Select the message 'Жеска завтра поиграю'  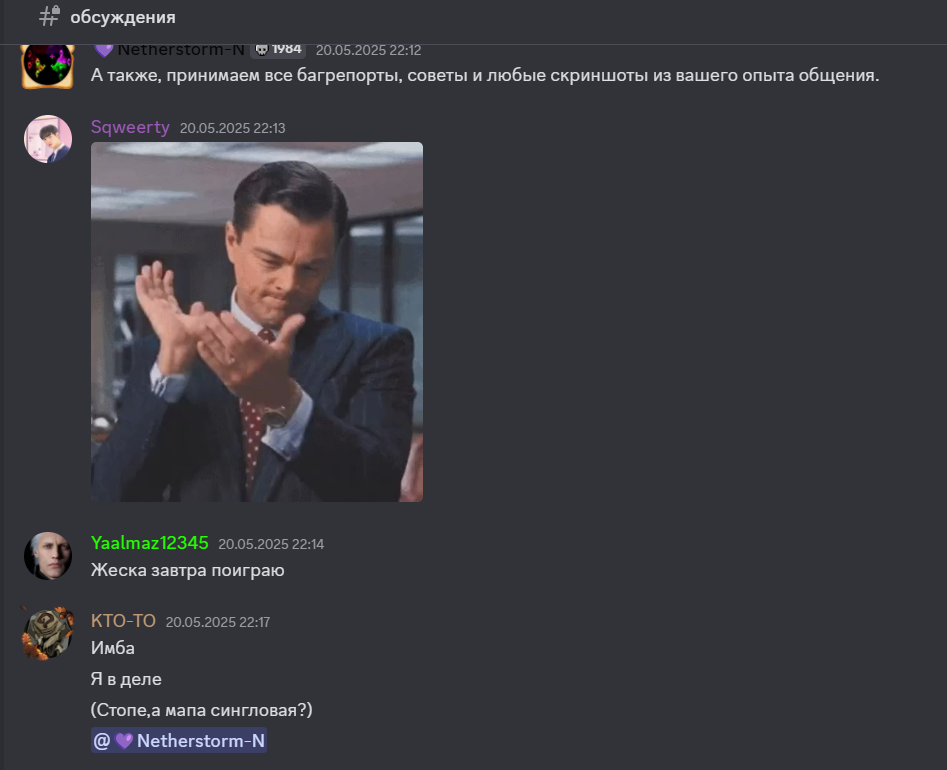pyautogui.click(x=187, y=570)
